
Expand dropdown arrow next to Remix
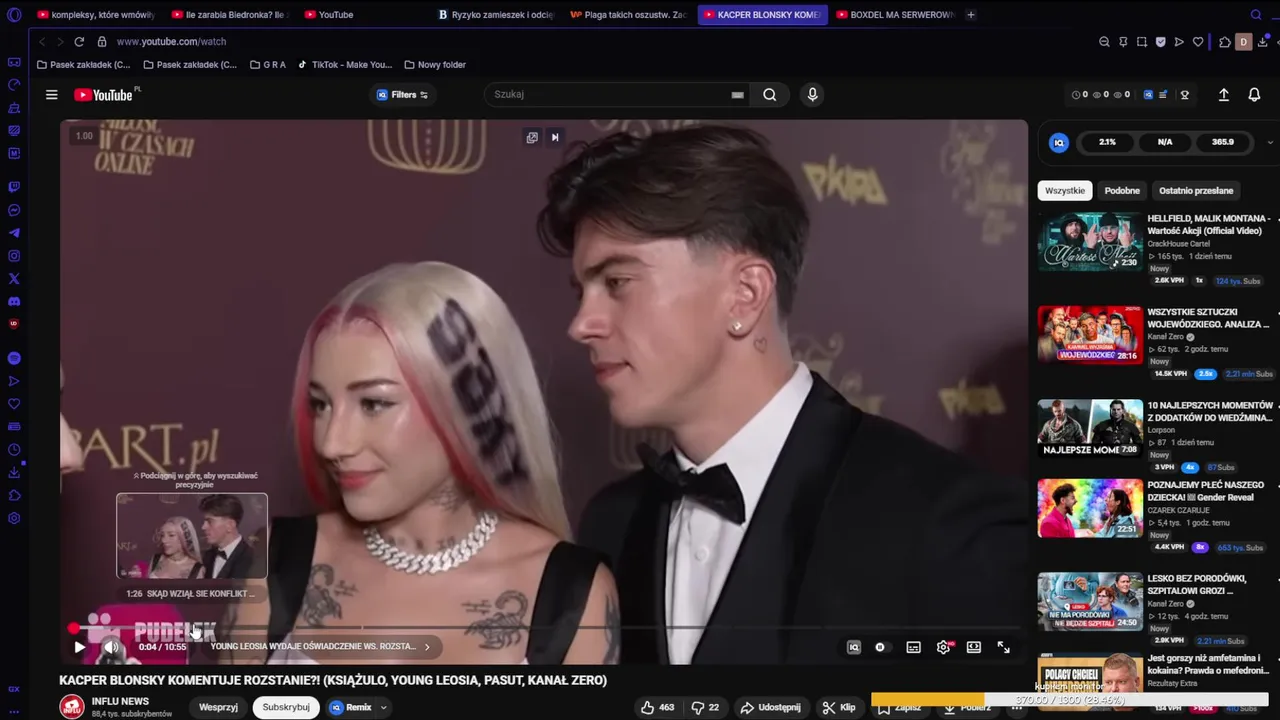pyautogui.click(x=383, y=707)
